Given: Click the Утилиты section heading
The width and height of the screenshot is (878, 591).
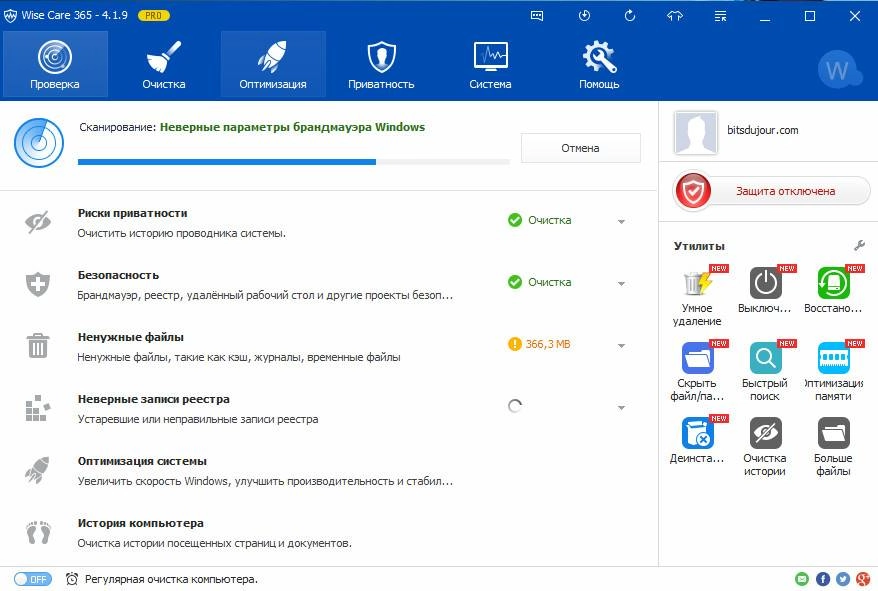Looking at the screenshot, I should [699, 246].
